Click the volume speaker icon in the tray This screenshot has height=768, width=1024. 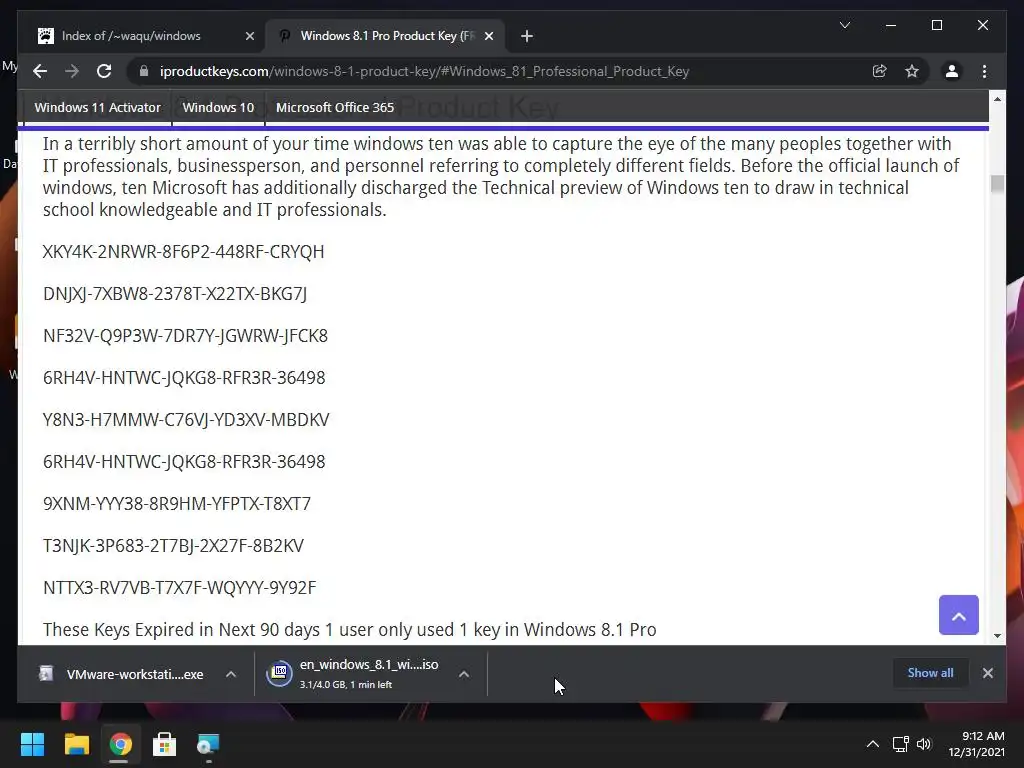coord(924,744)
